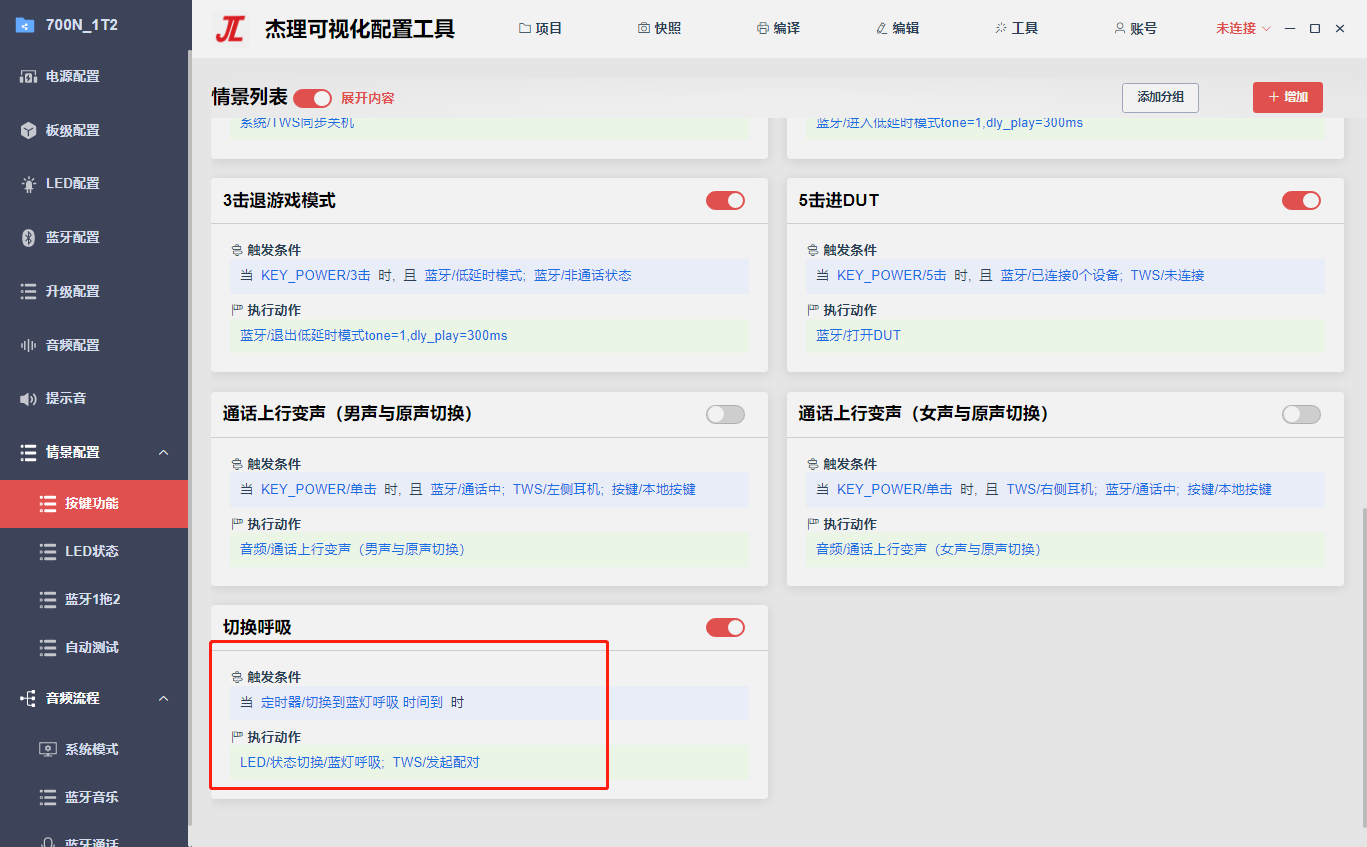The height and width of the screenshot is (847, 1367).
Task: Open the 快照 menu
Action: pyautogui.click(x=659, y=28)
